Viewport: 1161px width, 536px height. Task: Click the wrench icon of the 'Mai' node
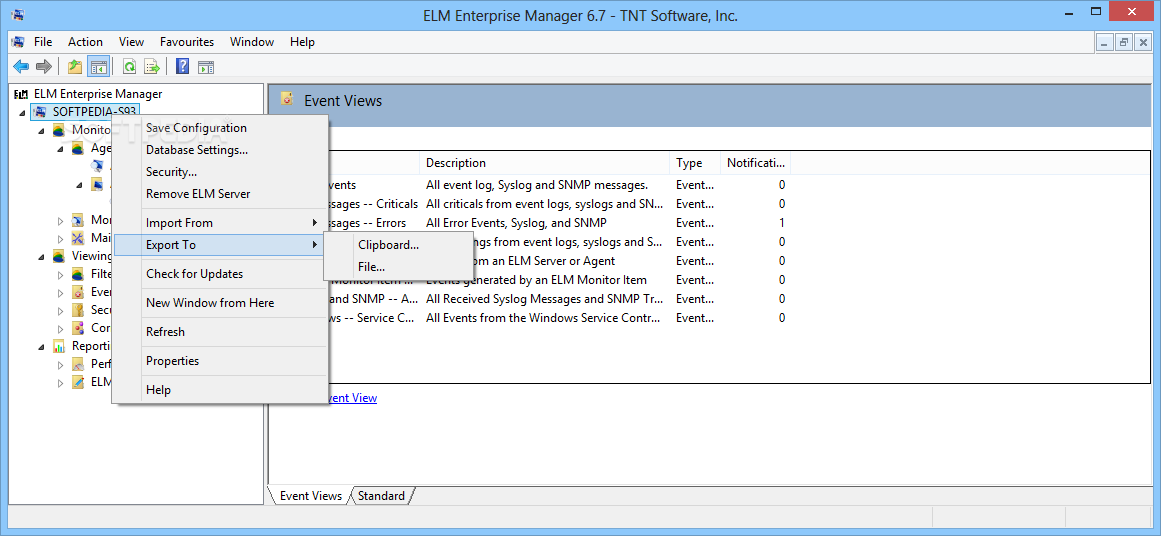coord(78,238)
